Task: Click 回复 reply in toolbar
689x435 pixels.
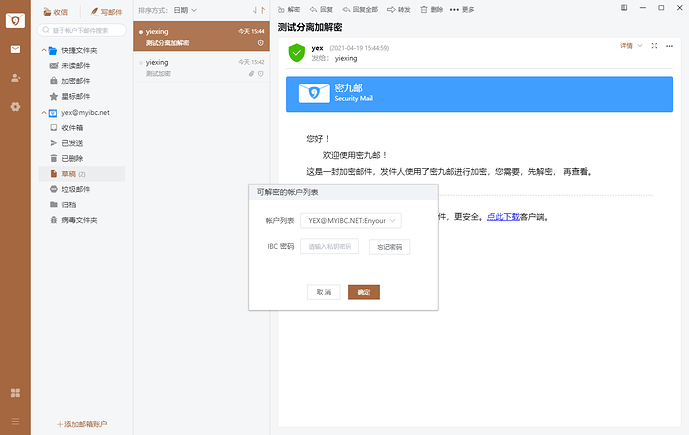Action: click(x=321, y=10)
